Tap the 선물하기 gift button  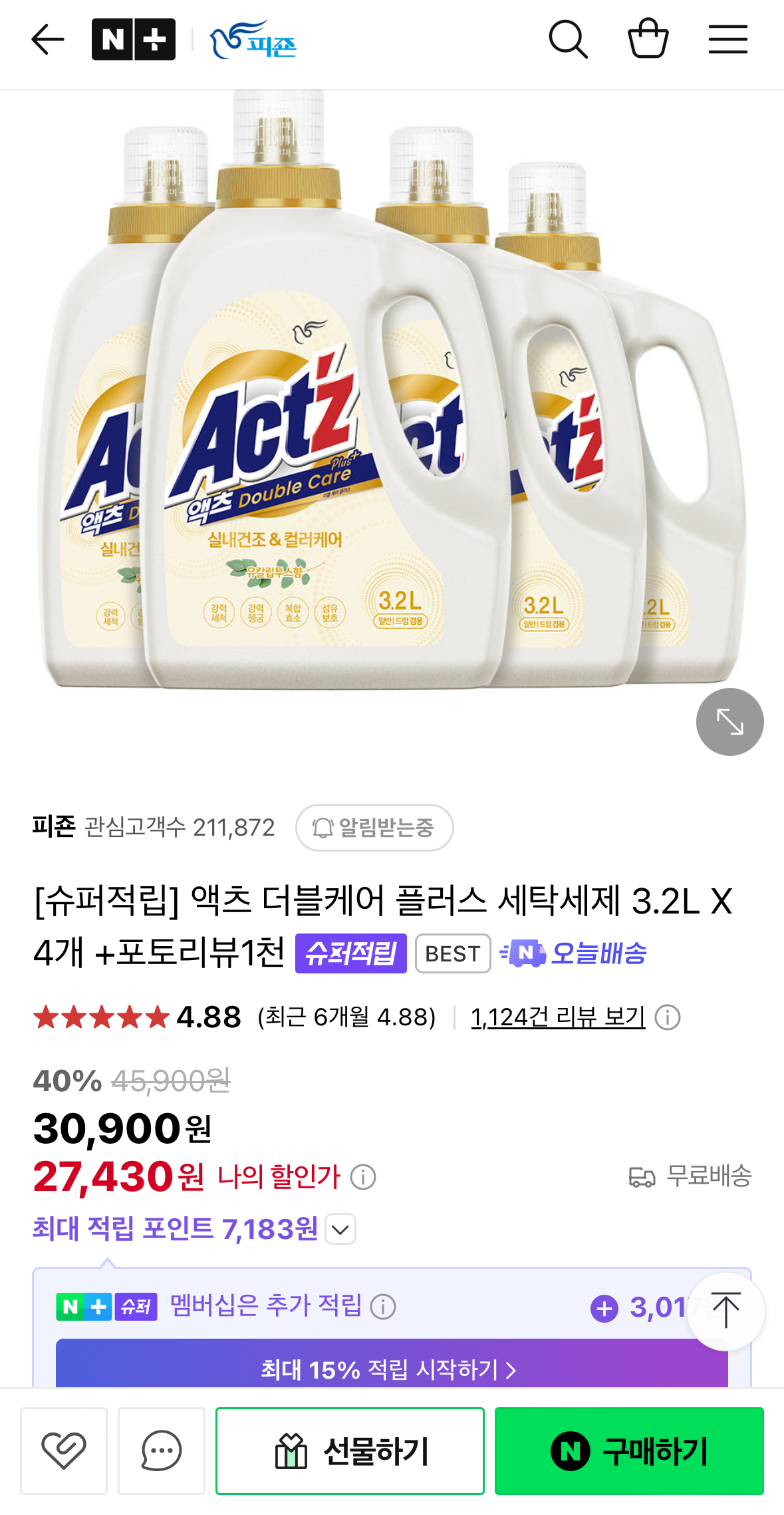pyautogui.click(x=350, y=1450)
